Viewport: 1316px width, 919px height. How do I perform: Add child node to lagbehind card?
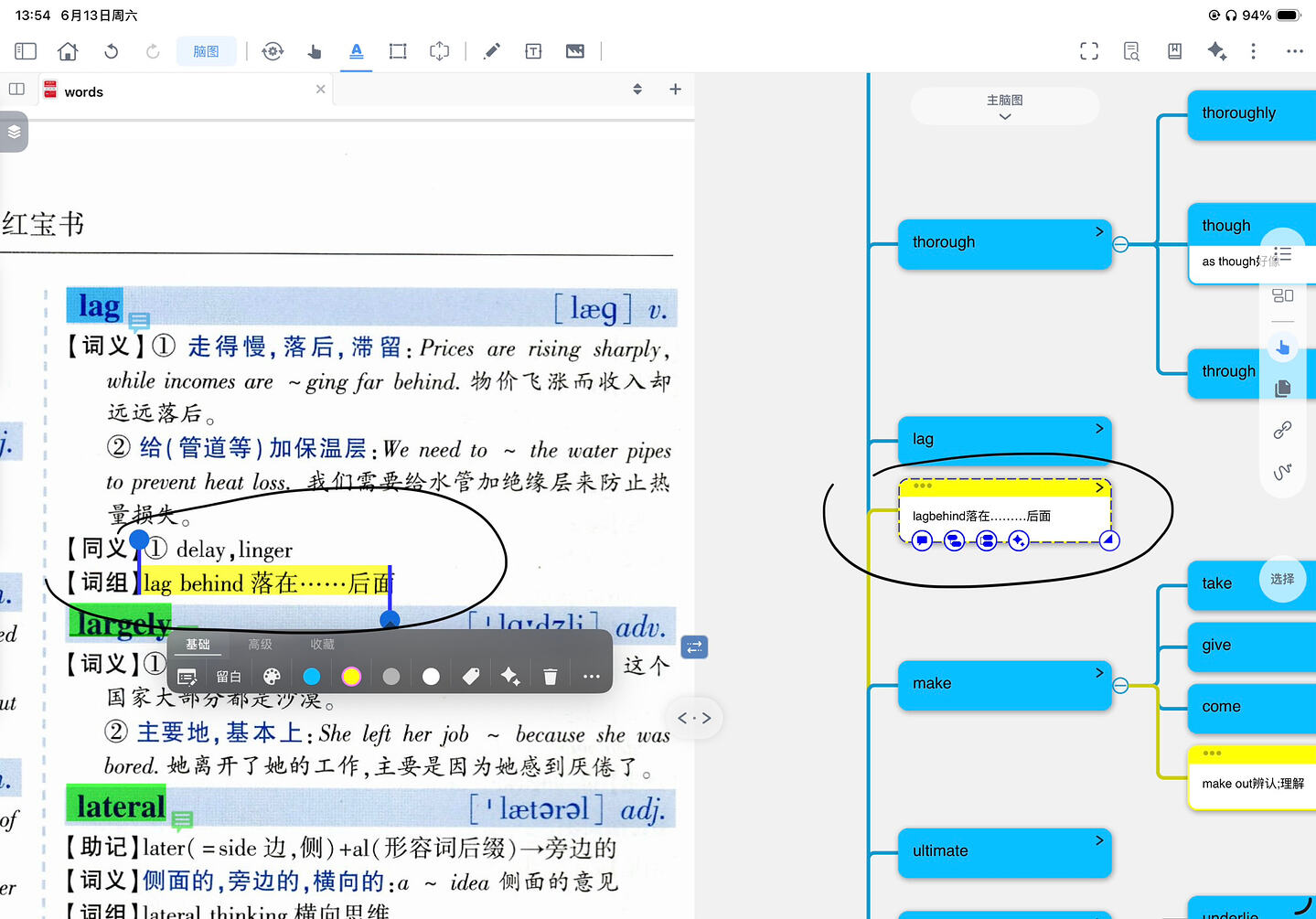[954, 540]
